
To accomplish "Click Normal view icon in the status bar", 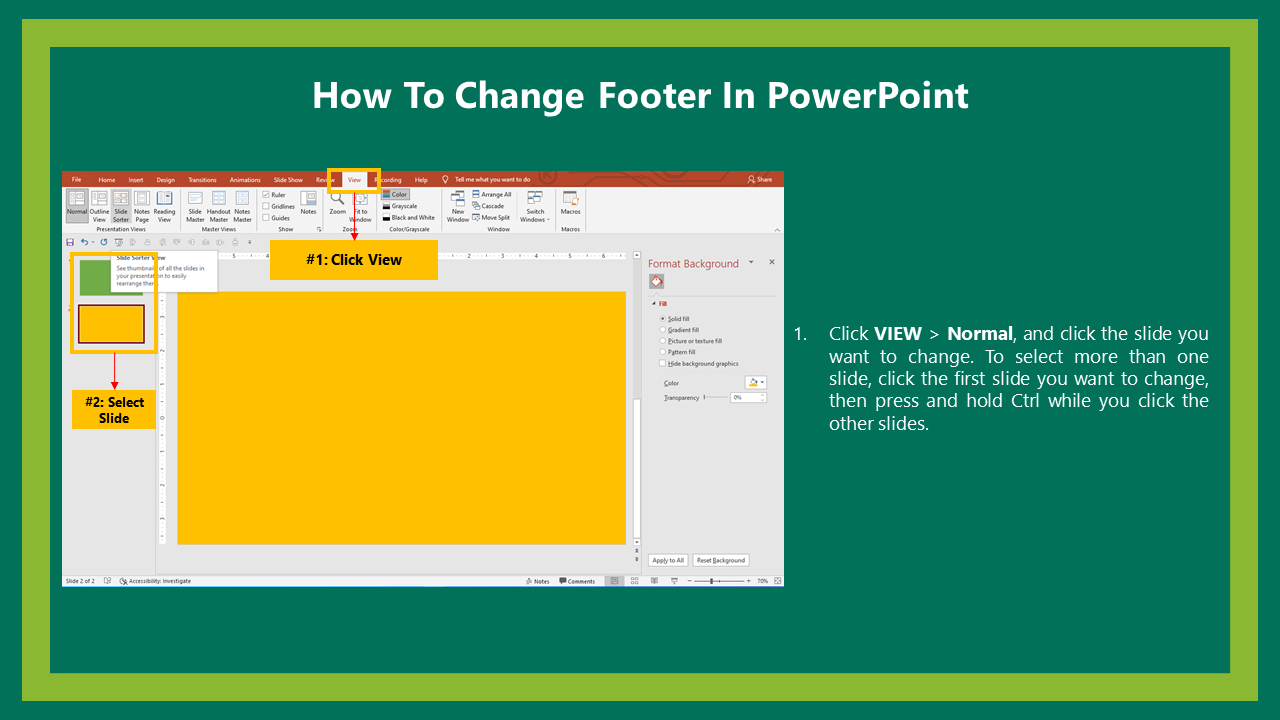I will click(614, 581).
